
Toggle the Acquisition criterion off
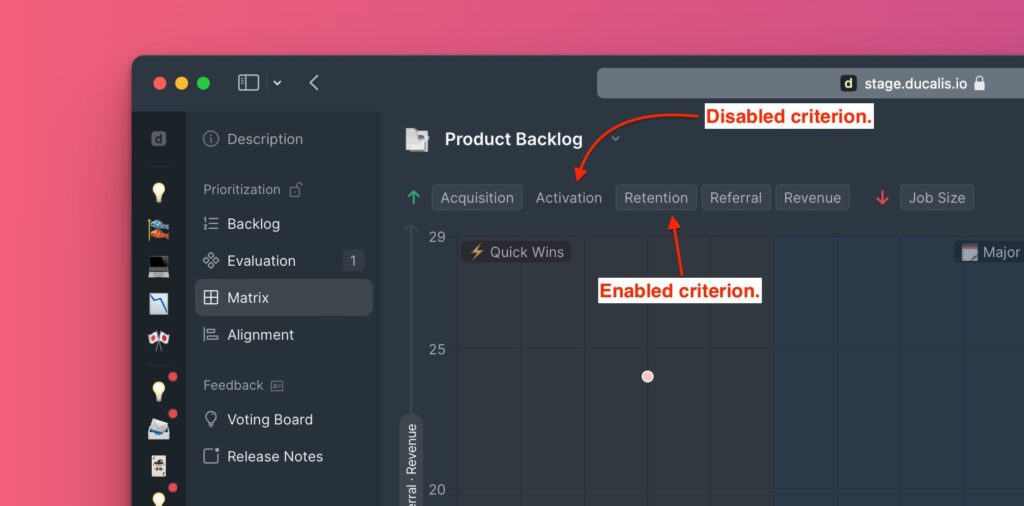[477, 198]
